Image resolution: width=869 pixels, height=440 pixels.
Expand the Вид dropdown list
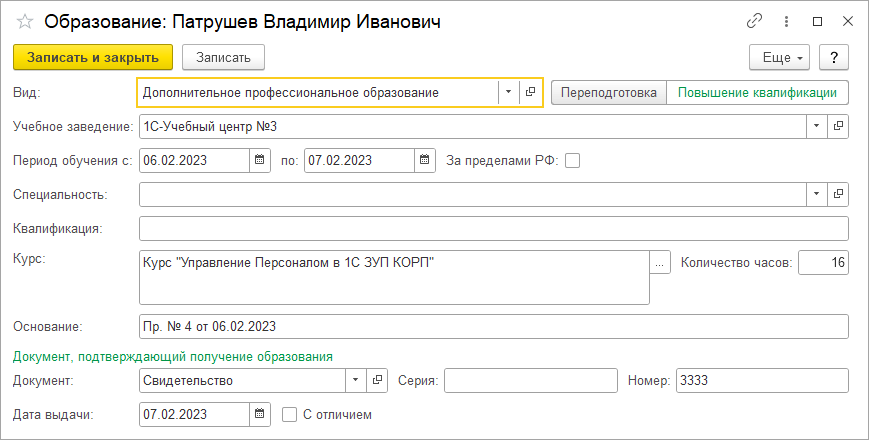click(x=508, y=92)
